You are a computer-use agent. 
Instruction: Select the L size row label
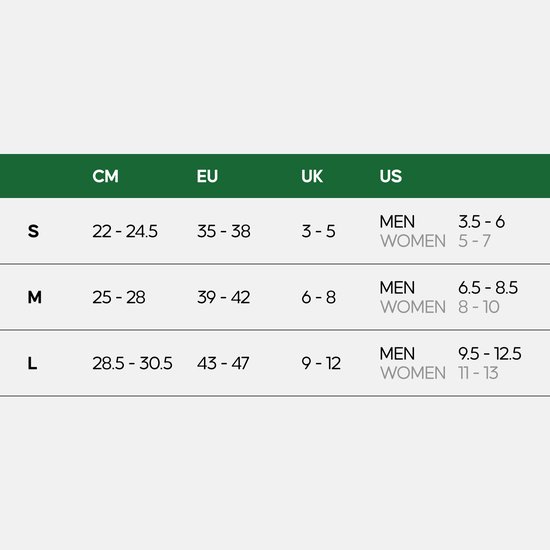(x=32, y=363)
